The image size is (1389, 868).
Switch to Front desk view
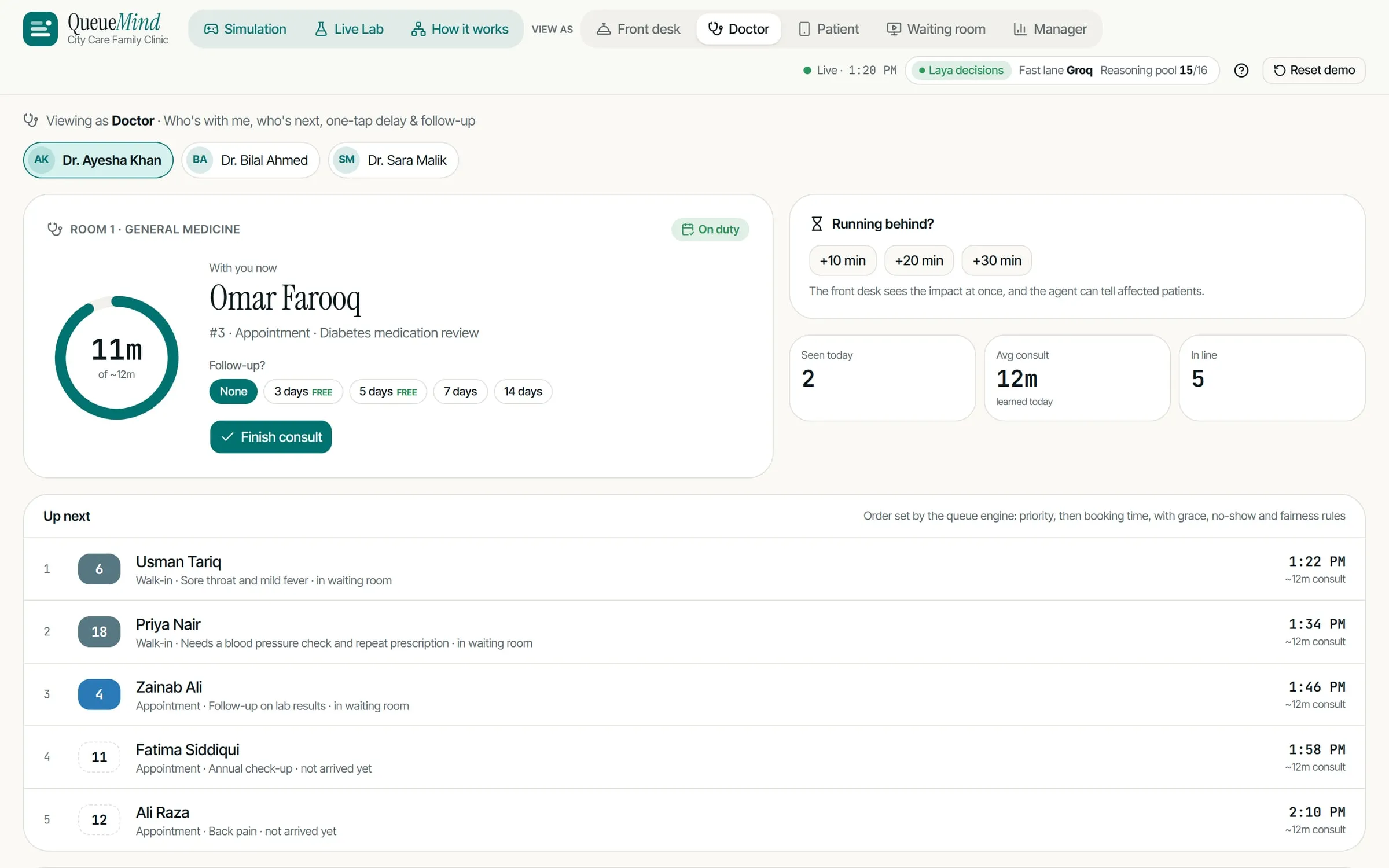[x=638, y=29]
